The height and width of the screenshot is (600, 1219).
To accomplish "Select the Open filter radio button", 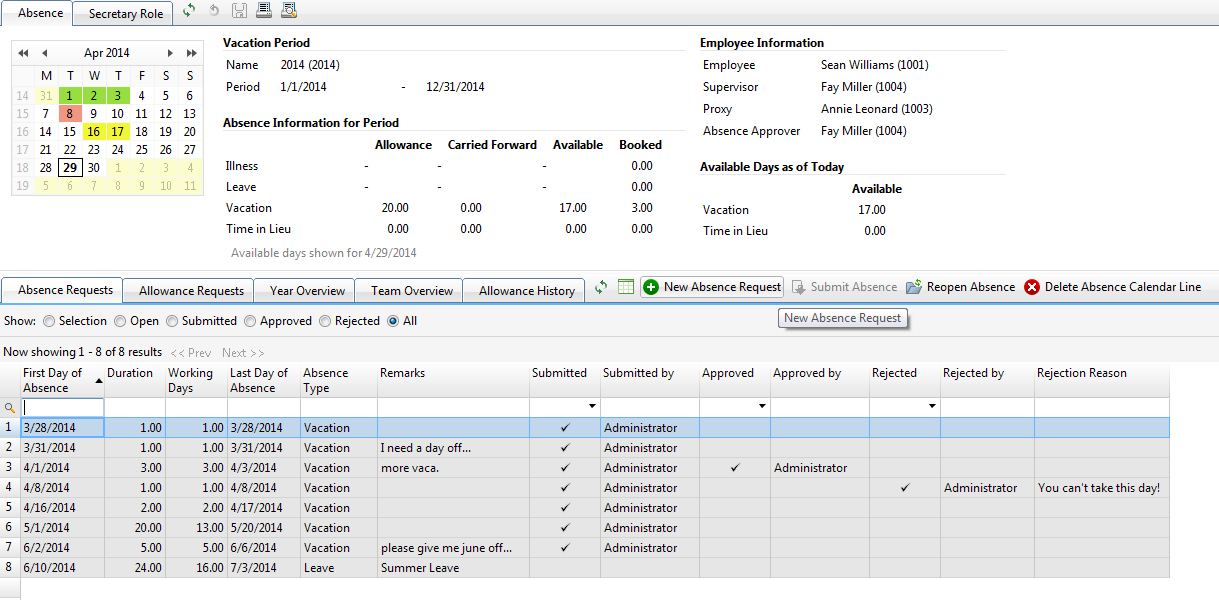I will click(x=120, y=321).
